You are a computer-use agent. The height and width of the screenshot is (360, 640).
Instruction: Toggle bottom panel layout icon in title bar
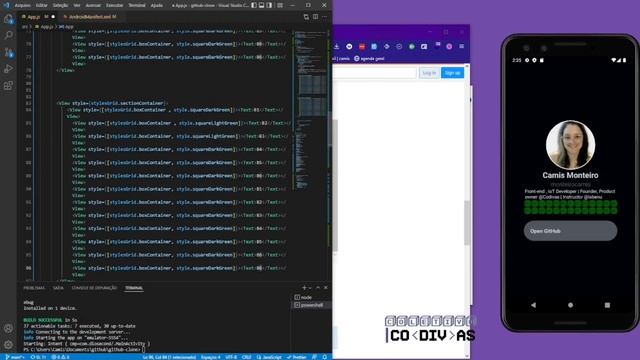pos(262,5)
